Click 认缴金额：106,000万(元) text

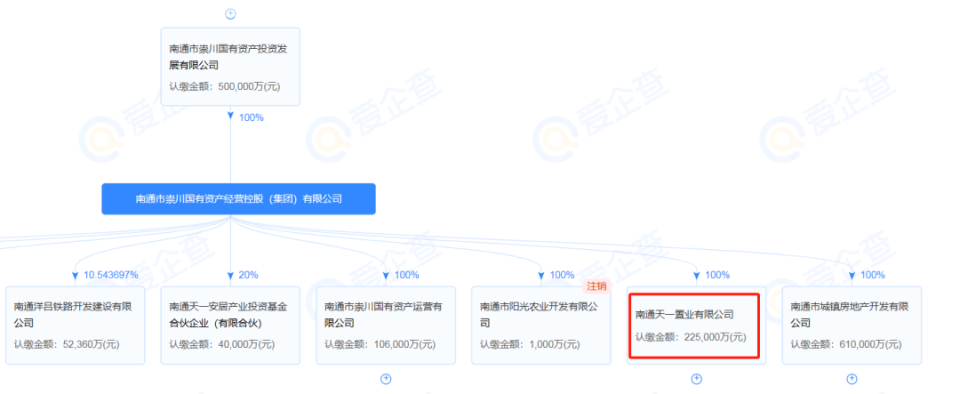point(380,344)
